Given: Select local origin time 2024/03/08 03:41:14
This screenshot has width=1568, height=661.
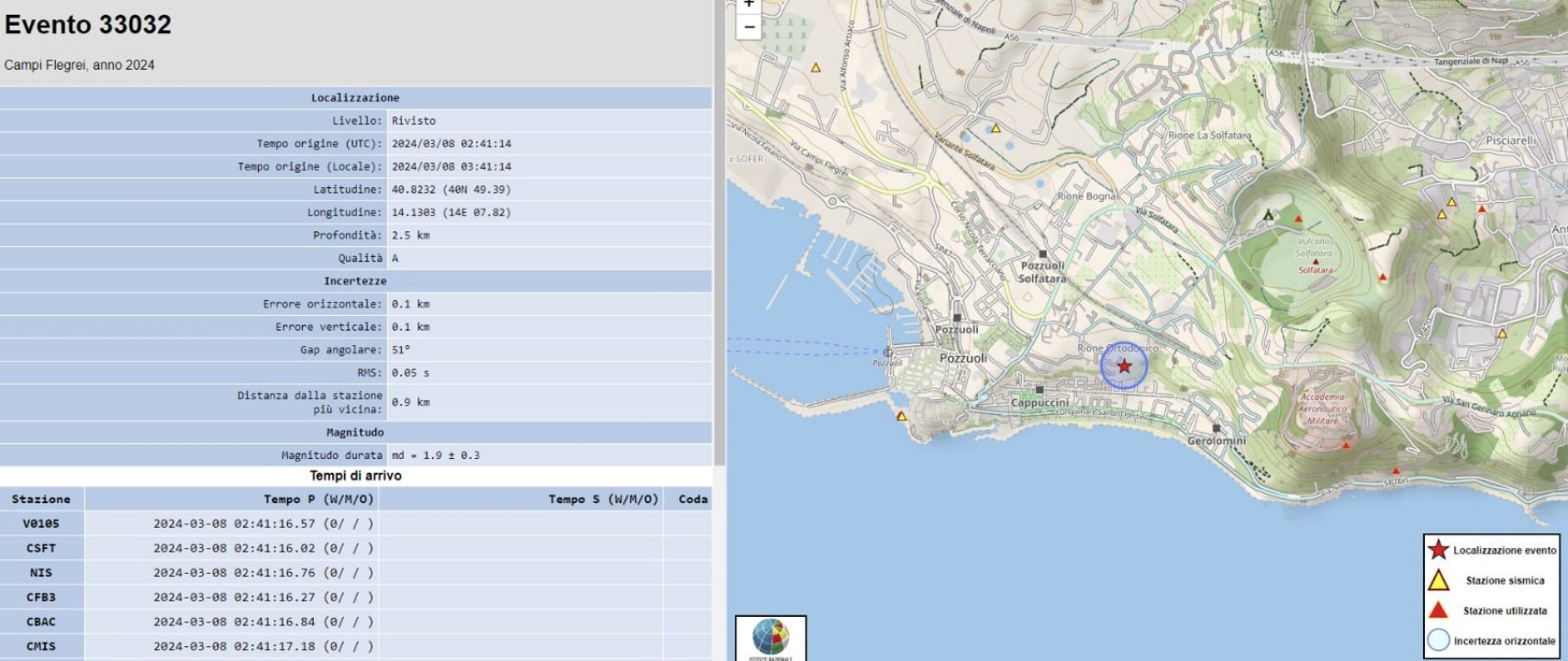Looking at the screenshot, I should tap(451, 166).
